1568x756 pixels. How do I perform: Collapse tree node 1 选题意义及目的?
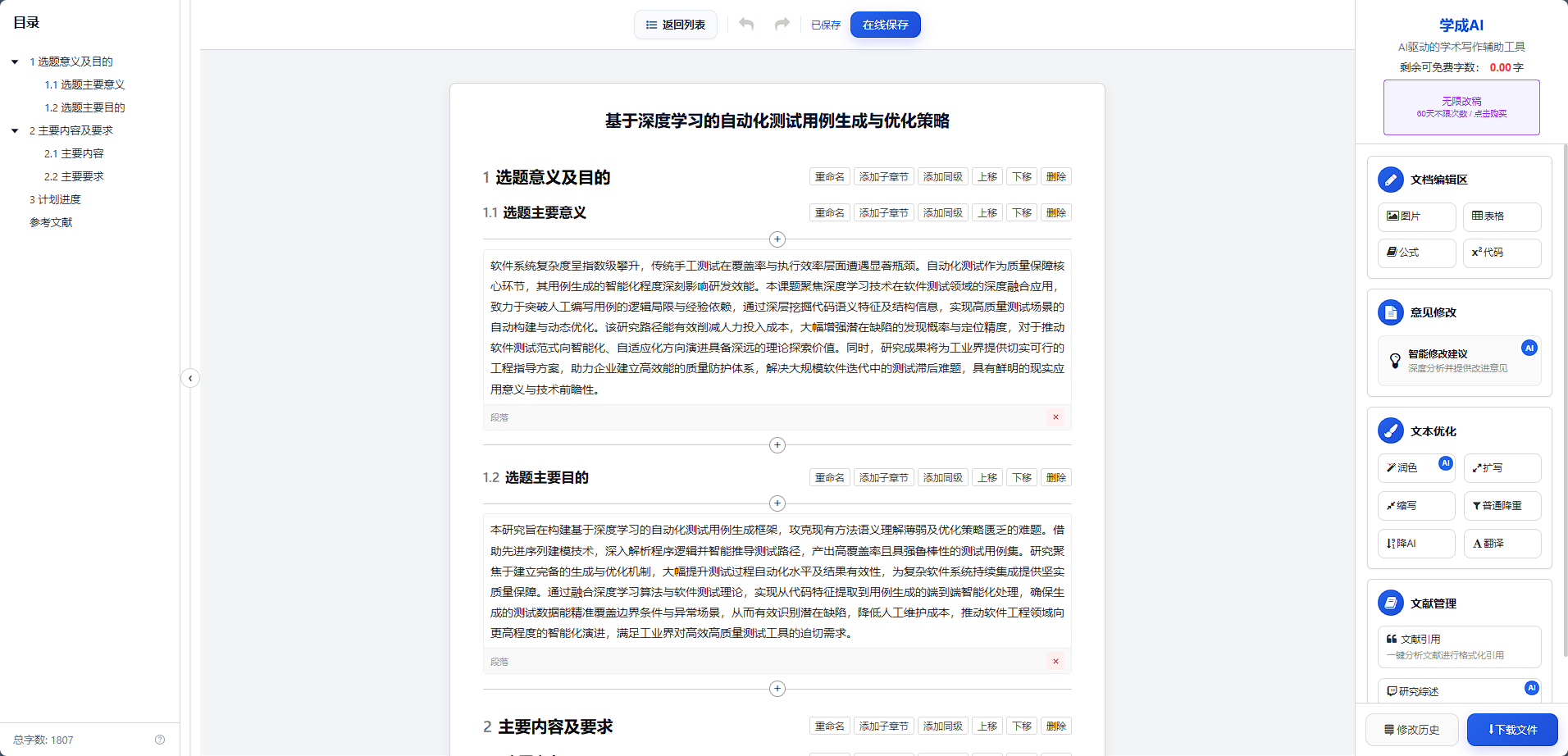pyautogui.click(x=15, y=62)
